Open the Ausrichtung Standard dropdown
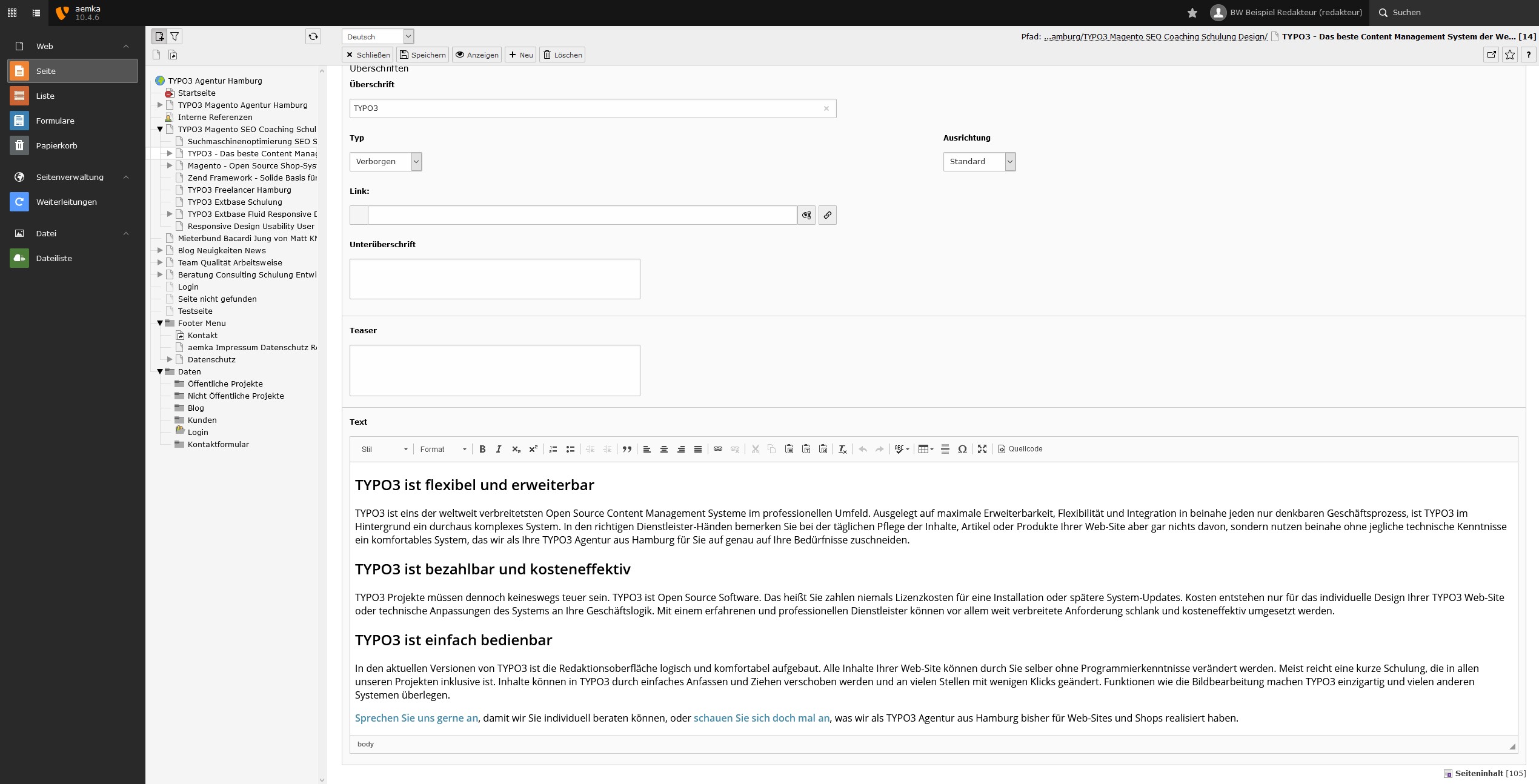The height and width of the screenshot is (784, 1539). (979, 162)
